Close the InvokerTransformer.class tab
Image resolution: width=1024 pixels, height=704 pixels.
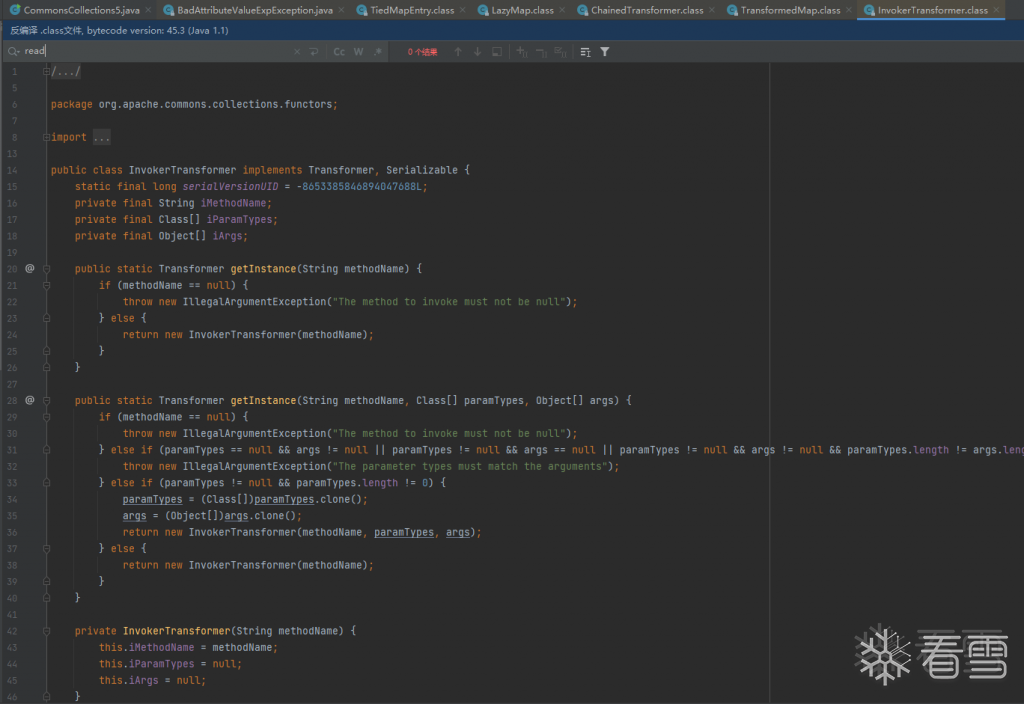pos(997,10)
